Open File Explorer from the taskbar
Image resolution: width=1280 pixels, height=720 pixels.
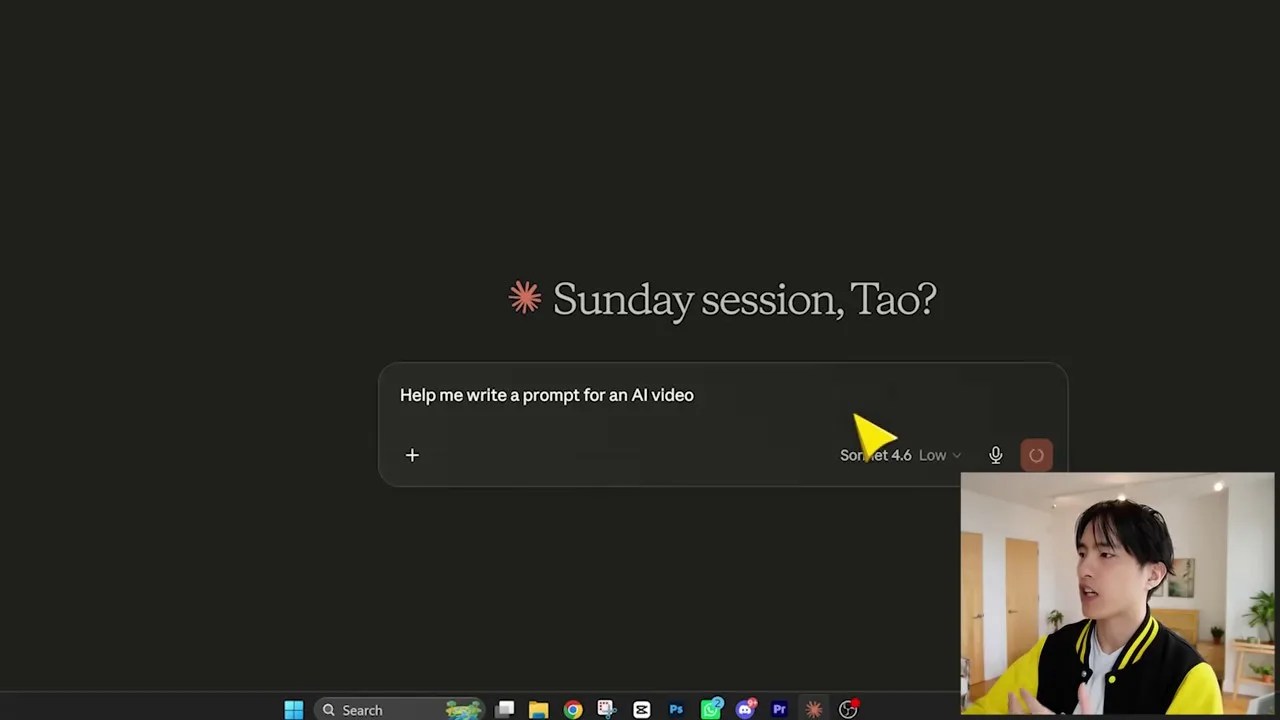[x=539, y=710]
